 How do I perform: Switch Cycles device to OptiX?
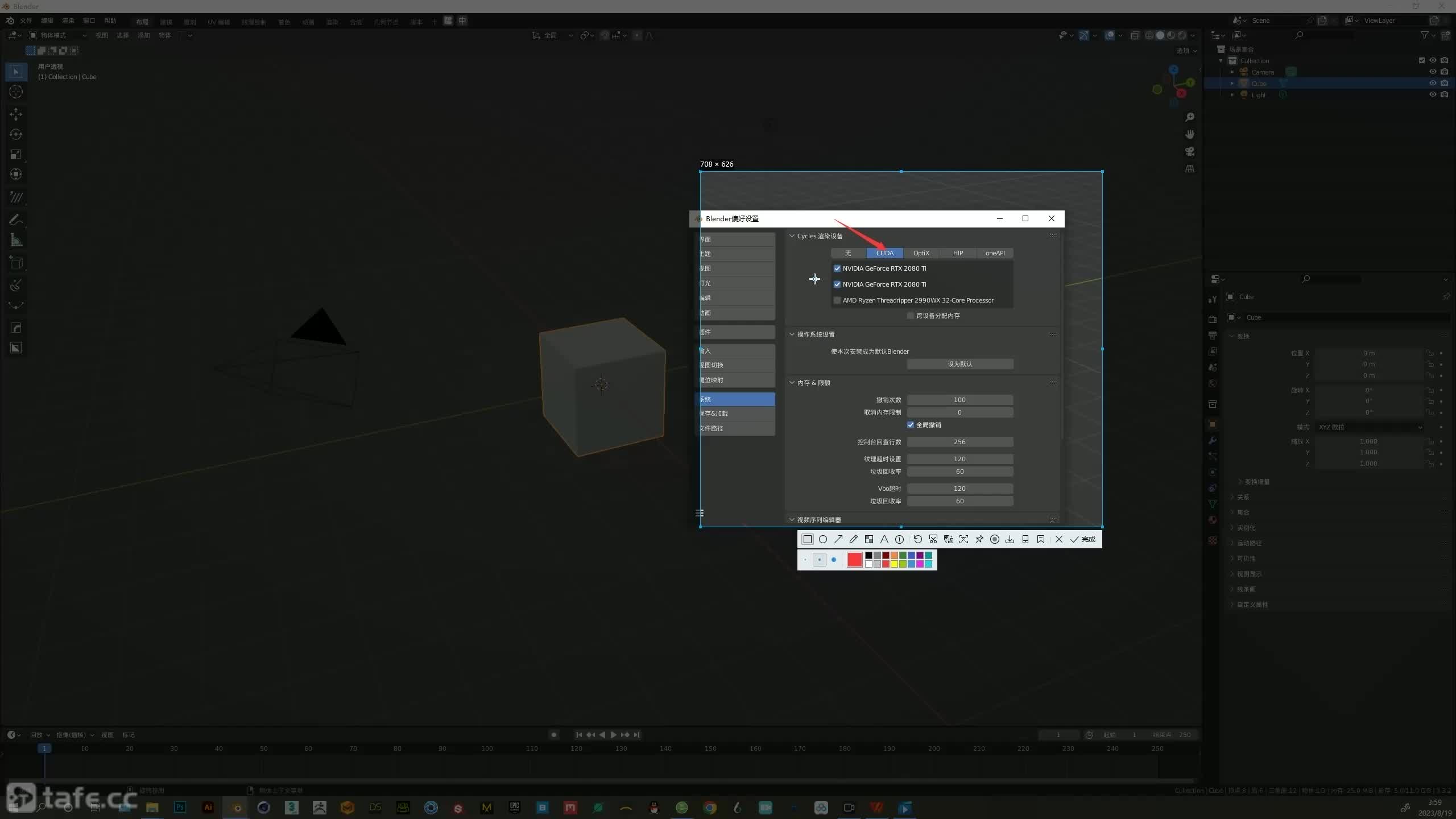pos(921,253)
